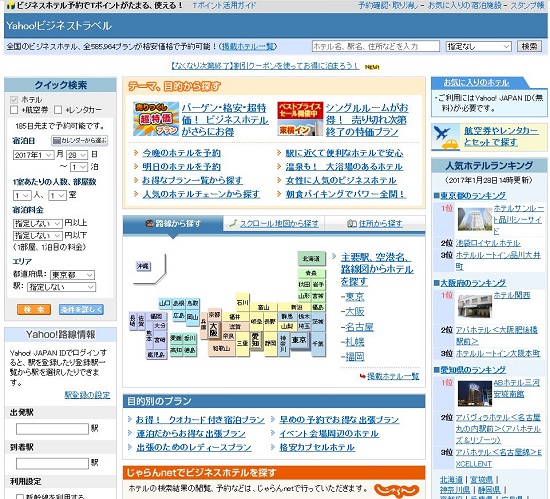Open the 朝食バイキングでパワー全開！ link

346,194
